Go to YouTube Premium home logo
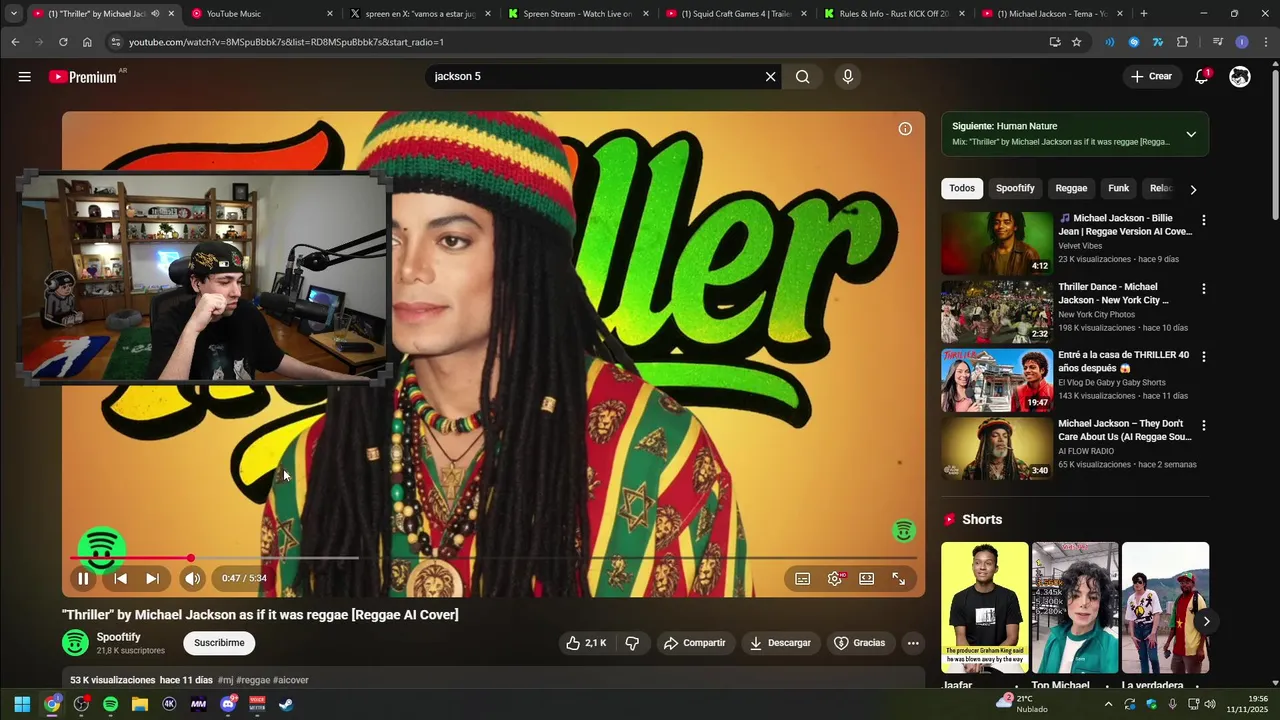Image resolution: width=1280 pixels, height=720 pixels. [x=83, y=77]
